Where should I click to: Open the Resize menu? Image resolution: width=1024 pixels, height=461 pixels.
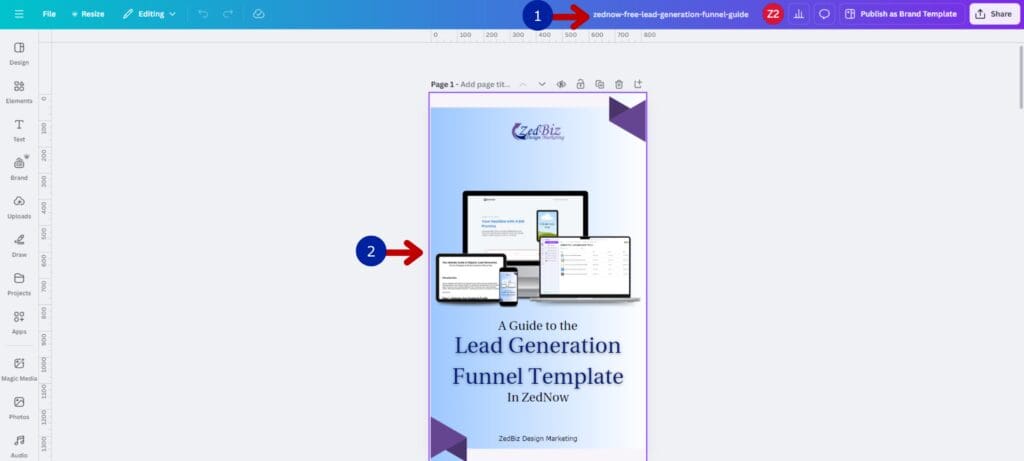point(88,14)
